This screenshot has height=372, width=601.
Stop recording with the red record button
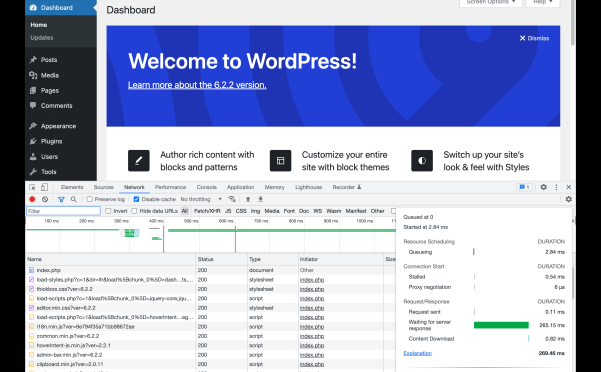tap(32, 199)
